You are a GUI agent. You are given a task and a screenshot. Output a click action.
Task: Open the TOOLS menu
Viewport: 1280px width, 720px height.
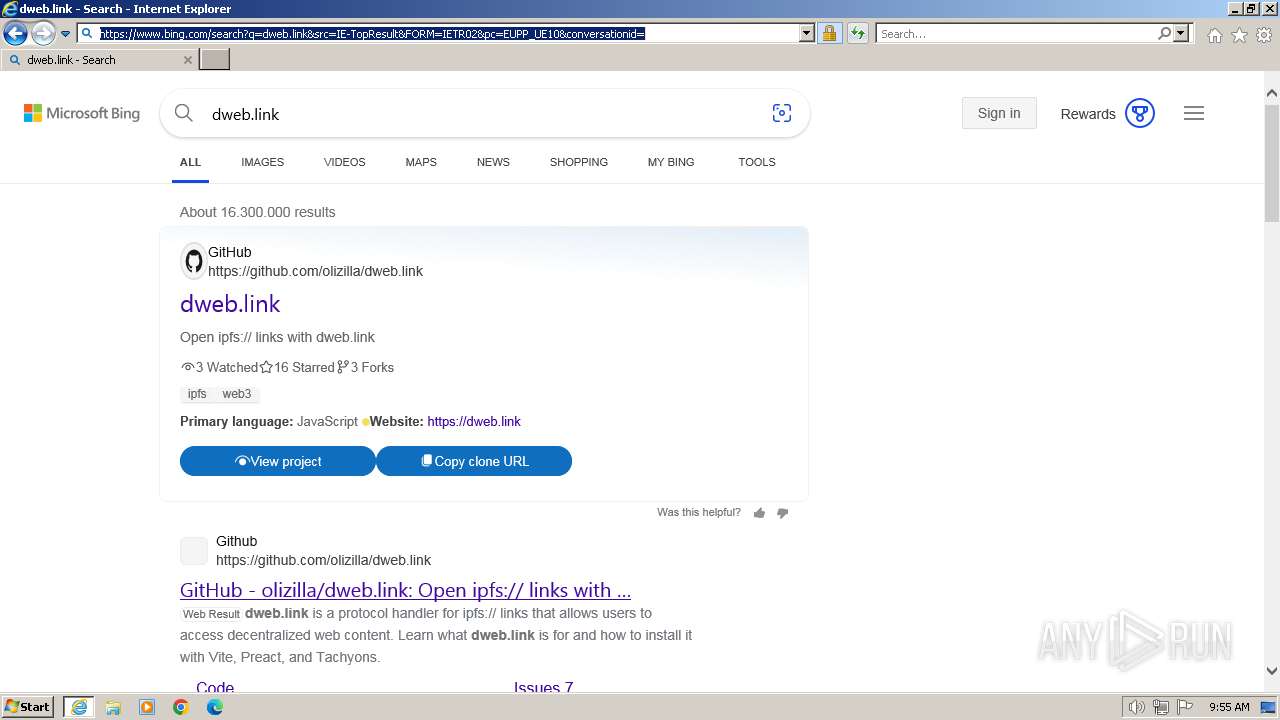[x=757, y=162]
